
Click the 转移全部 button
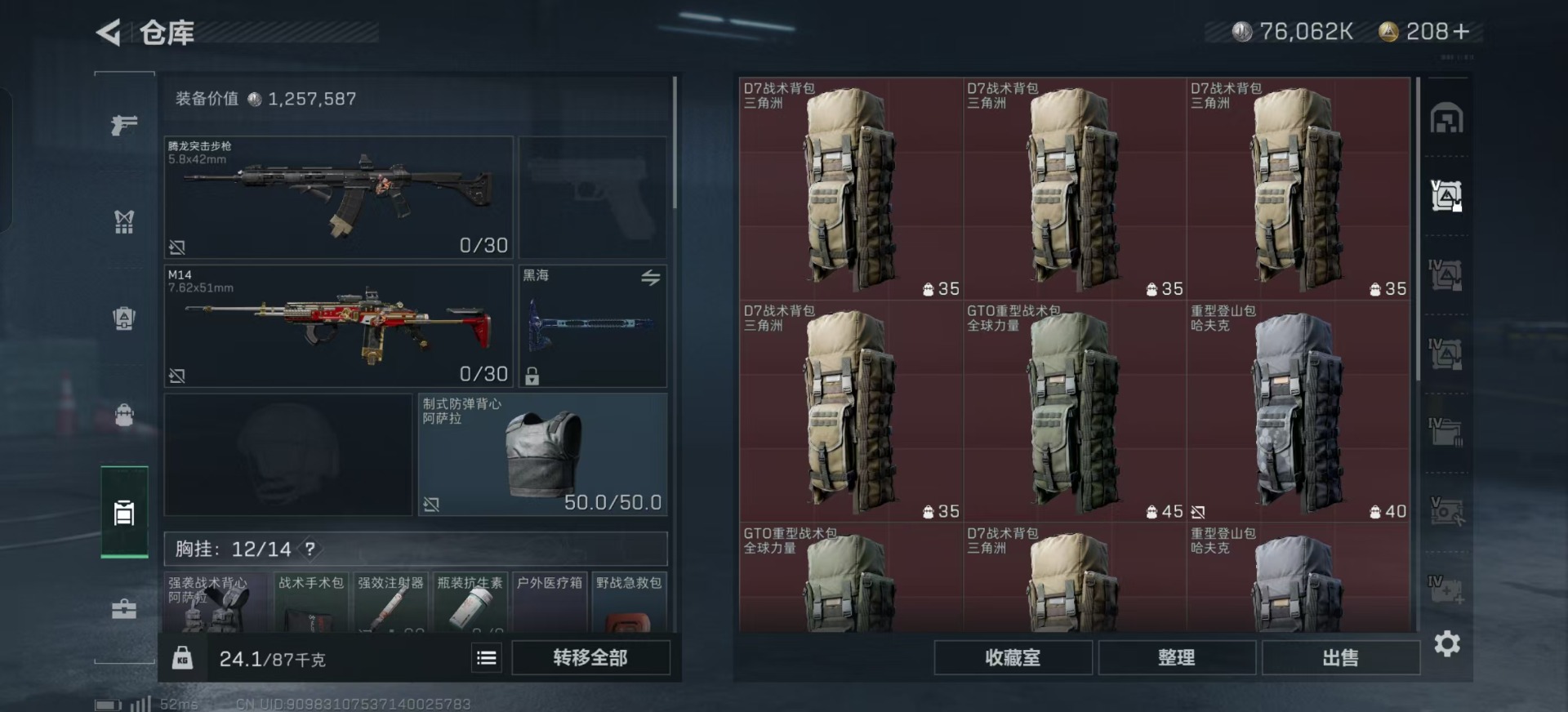590,658
